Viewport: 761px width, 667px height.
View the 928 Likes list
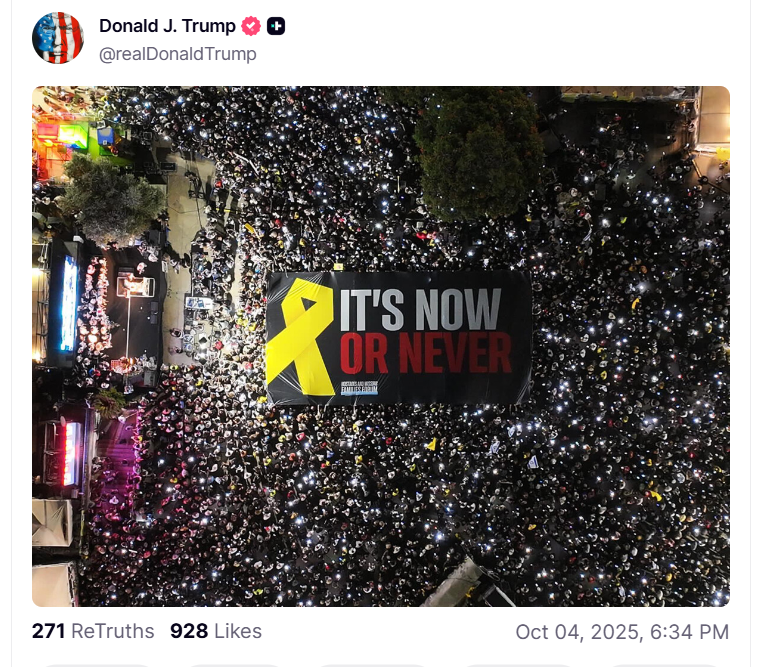click(x=216, y=632)
